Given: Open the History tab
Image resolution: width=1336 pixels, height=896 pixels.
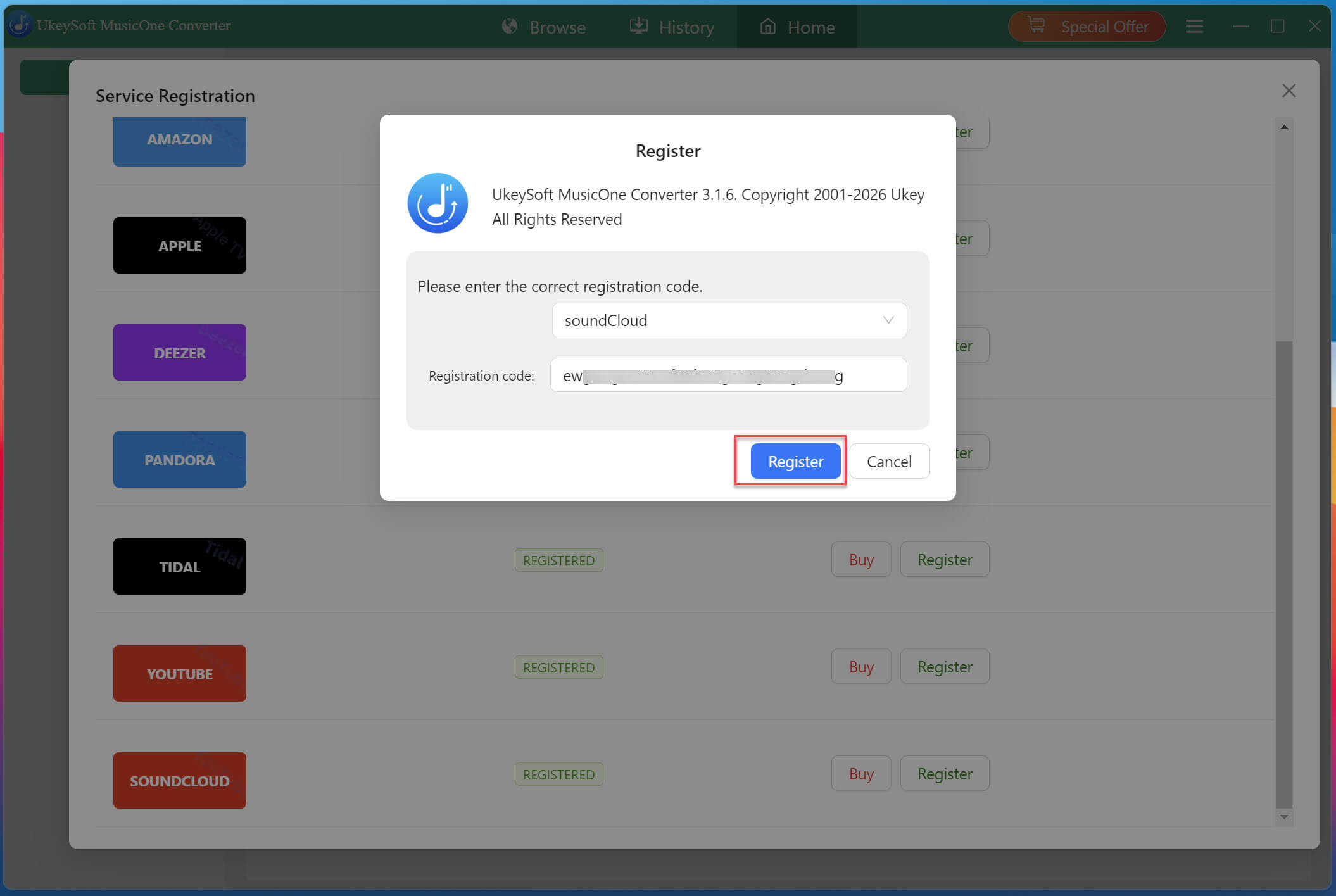Looking at the screenshot, I should 671,27.
